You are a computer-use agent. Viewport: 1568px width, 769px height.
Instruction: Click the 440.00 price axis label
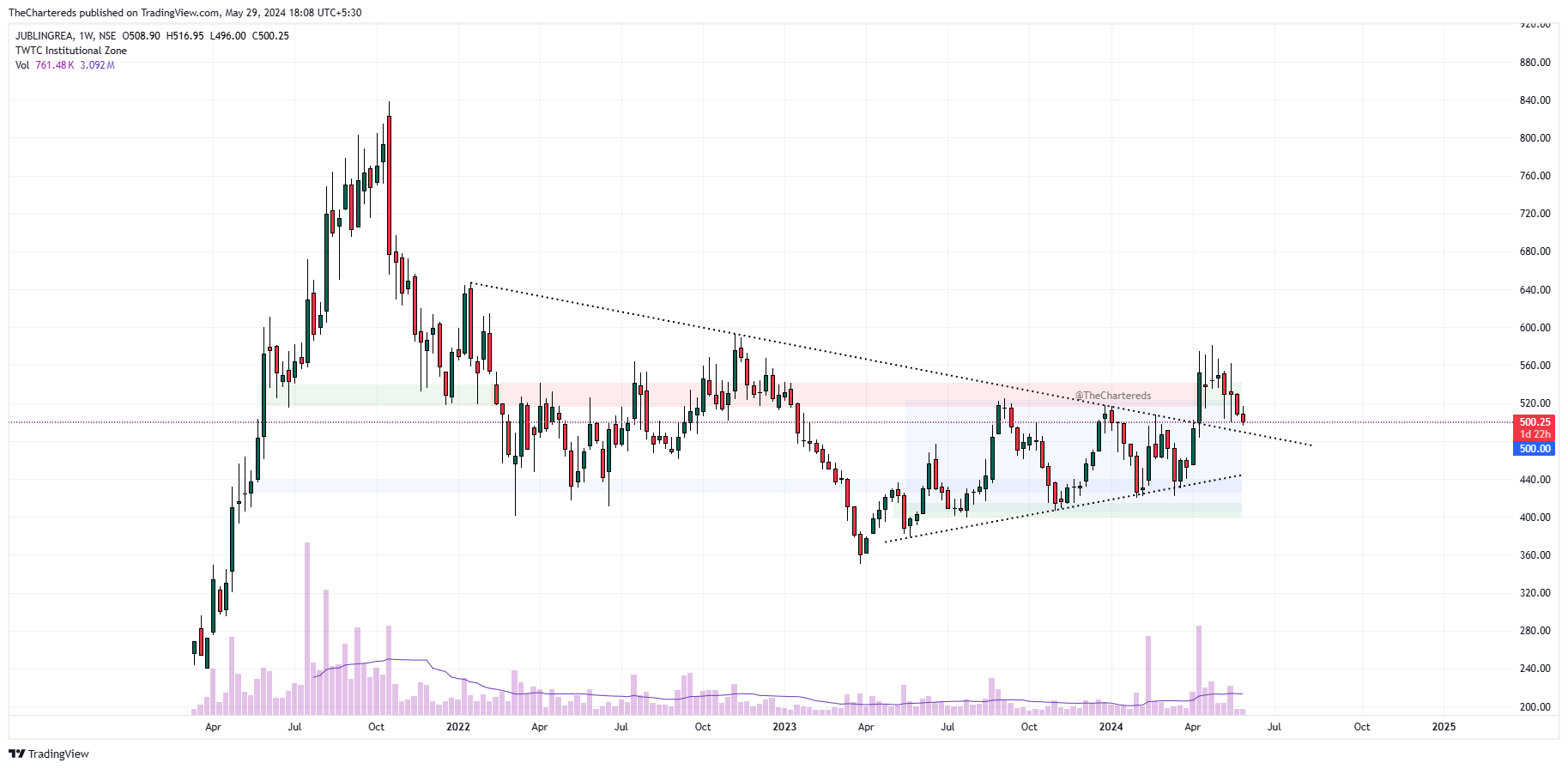[x=1535, y=480]
